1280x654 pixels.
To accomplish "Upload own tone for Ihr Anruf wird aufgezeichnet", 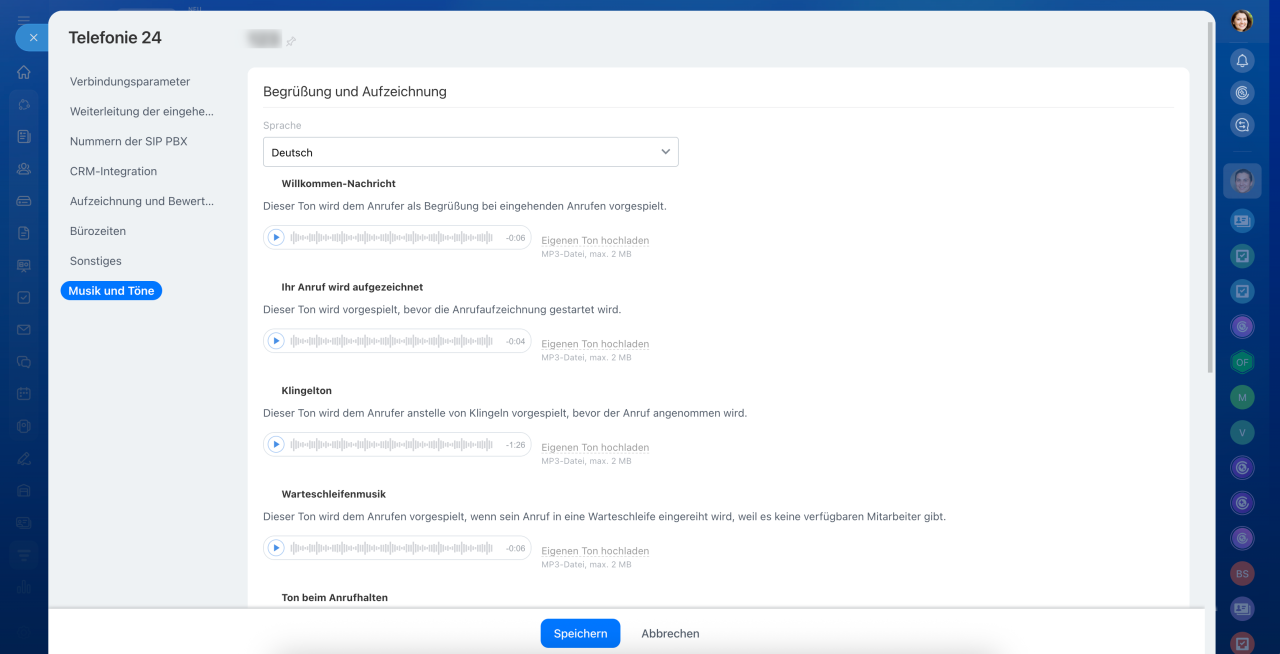I will coord(595,344).
